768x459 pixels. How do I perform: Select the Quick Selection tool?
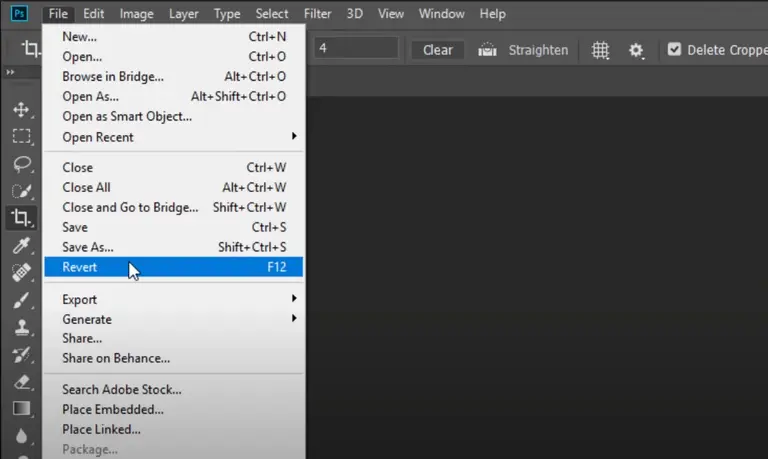(x=22, y=191)
